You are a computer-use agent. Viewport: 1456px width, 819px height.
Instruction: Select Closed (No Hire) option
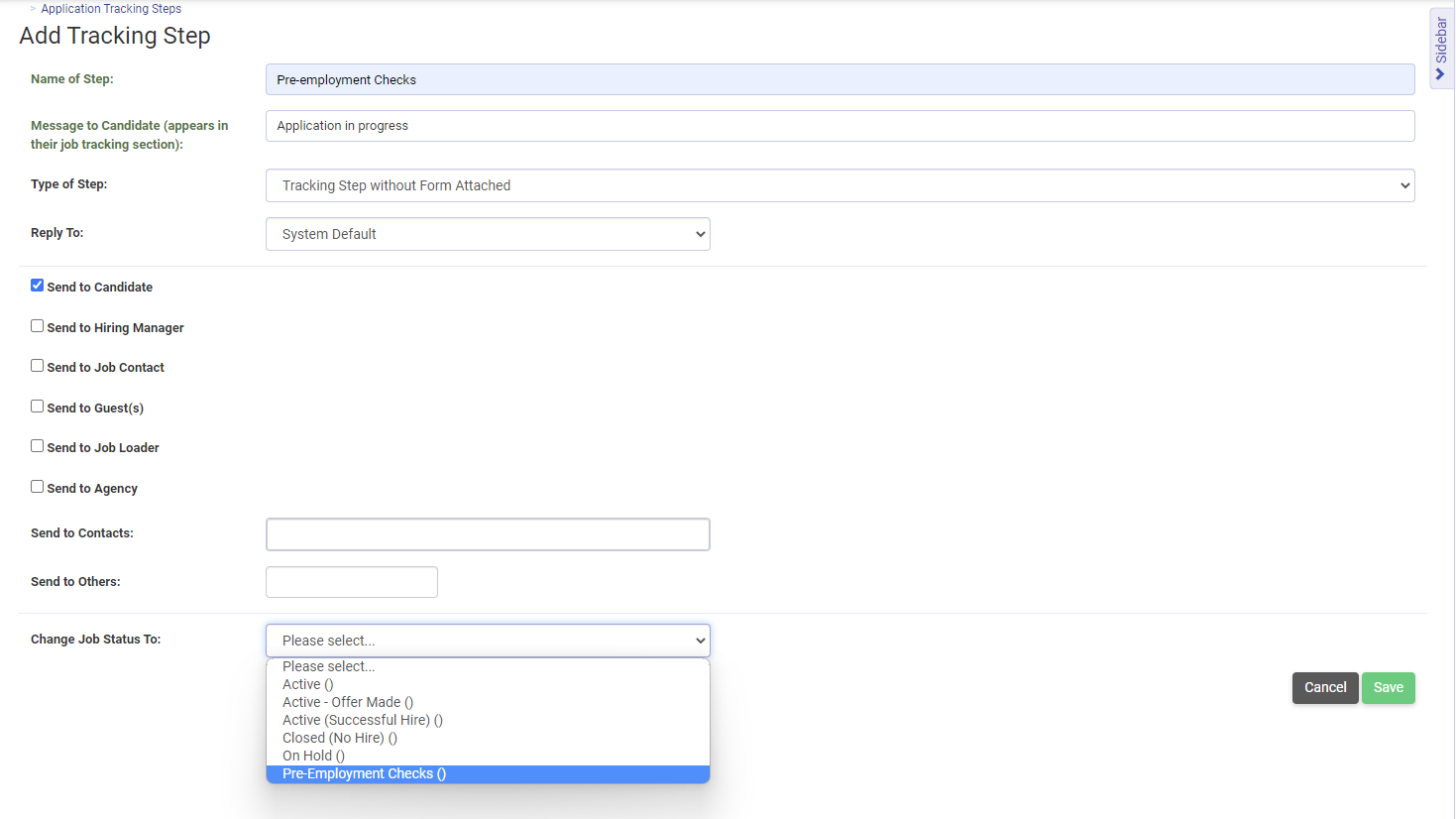click(x=340, y=738)
